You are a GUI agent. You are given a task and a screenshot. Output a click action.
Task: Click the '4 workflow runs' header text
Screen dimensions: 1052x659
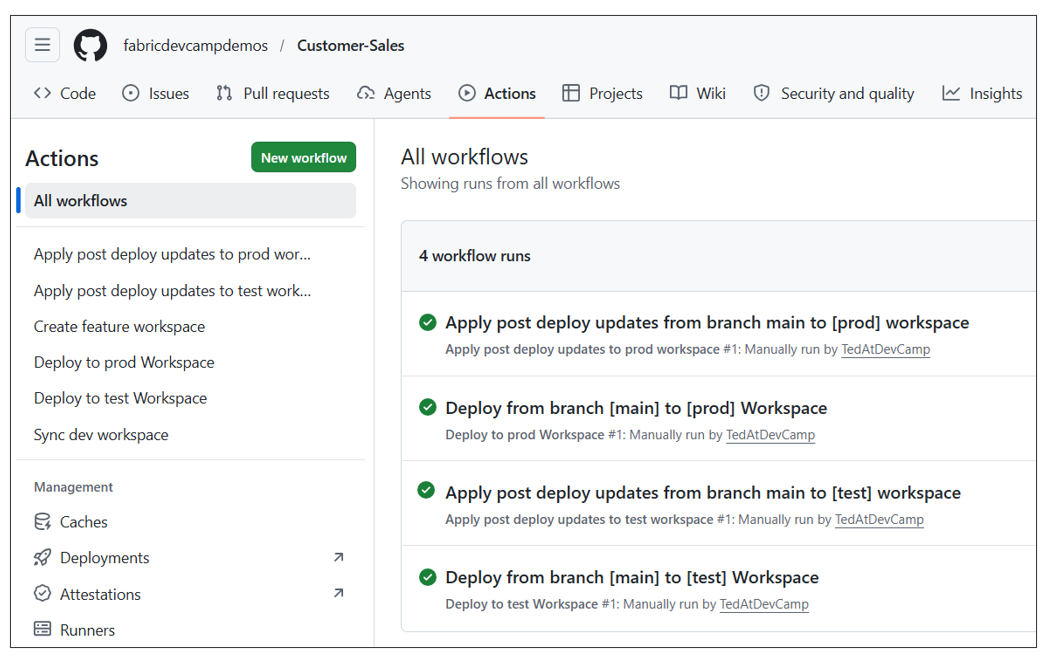click(474, 256)
